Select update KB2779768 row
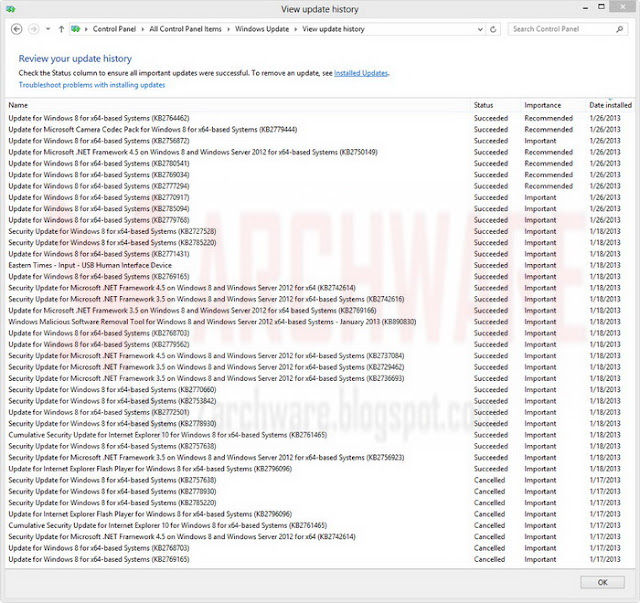Image resolution: width=640 pixels, height=603 pixels. click(x=320, y=220)
